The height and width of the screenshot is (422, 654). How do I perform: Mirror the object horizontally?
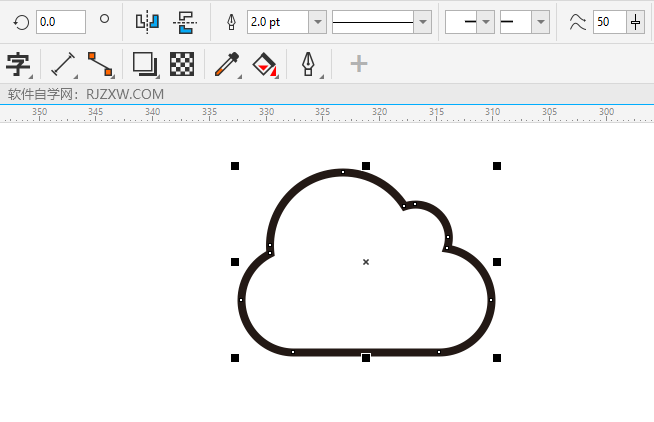pos(147,22)
